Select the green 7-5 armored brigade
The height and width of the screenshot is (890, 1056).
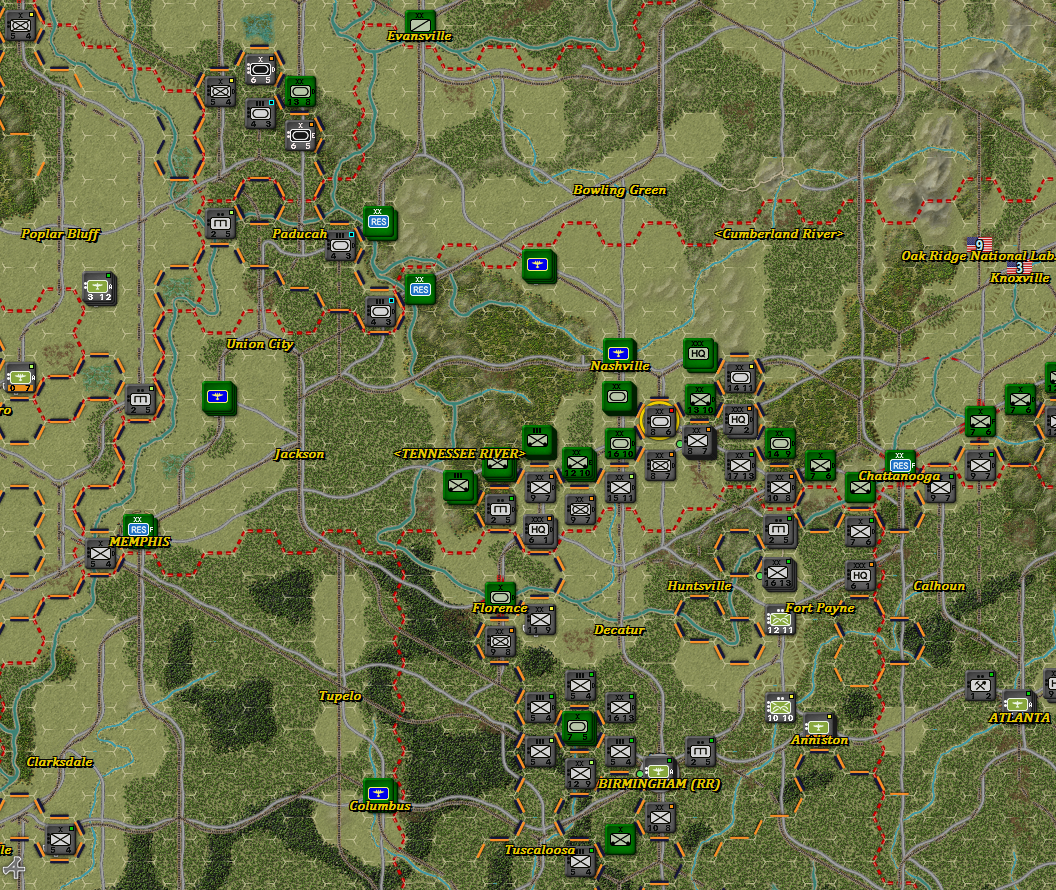click(x=577, y=727)
